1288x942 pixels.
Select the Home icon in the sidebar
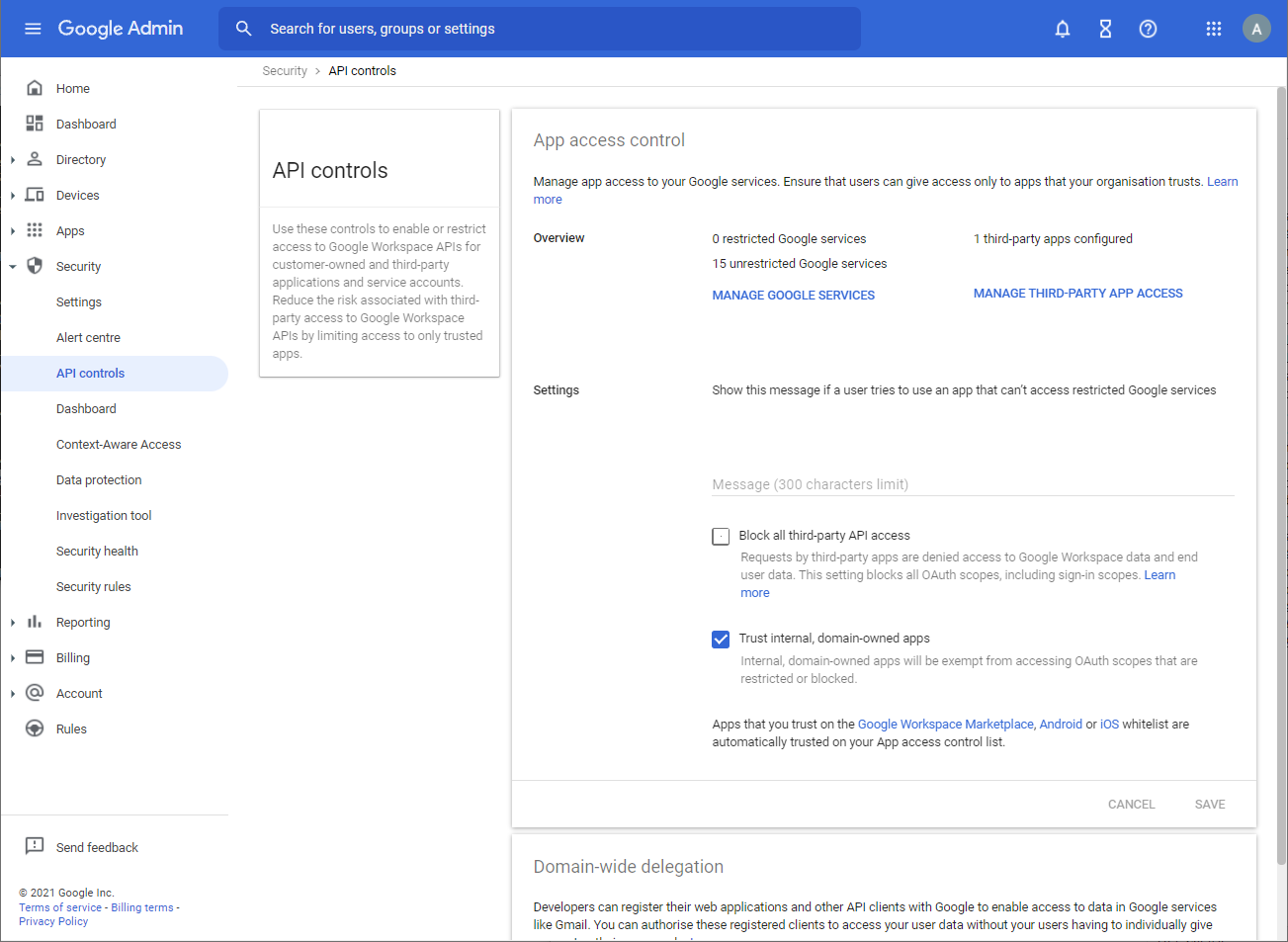[x=35, y=88]
